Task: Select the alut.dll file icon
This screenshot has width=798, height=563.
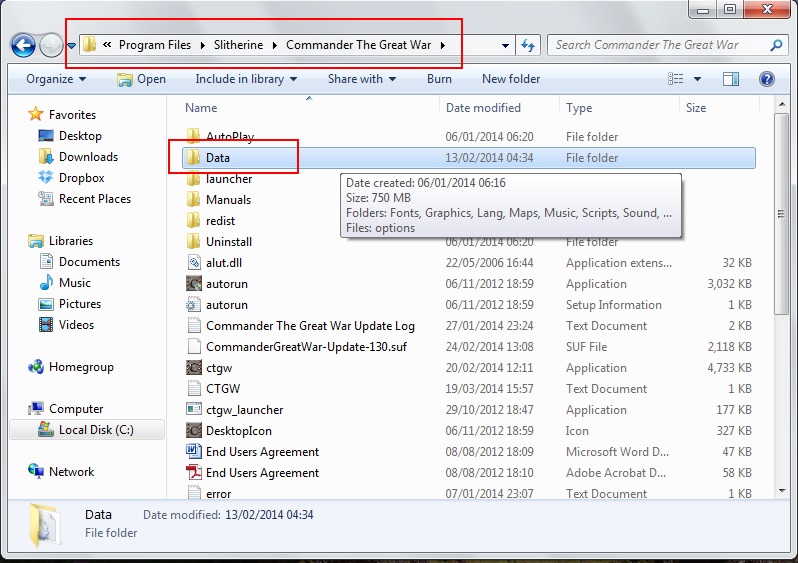Action: click(x=193, y=263)
